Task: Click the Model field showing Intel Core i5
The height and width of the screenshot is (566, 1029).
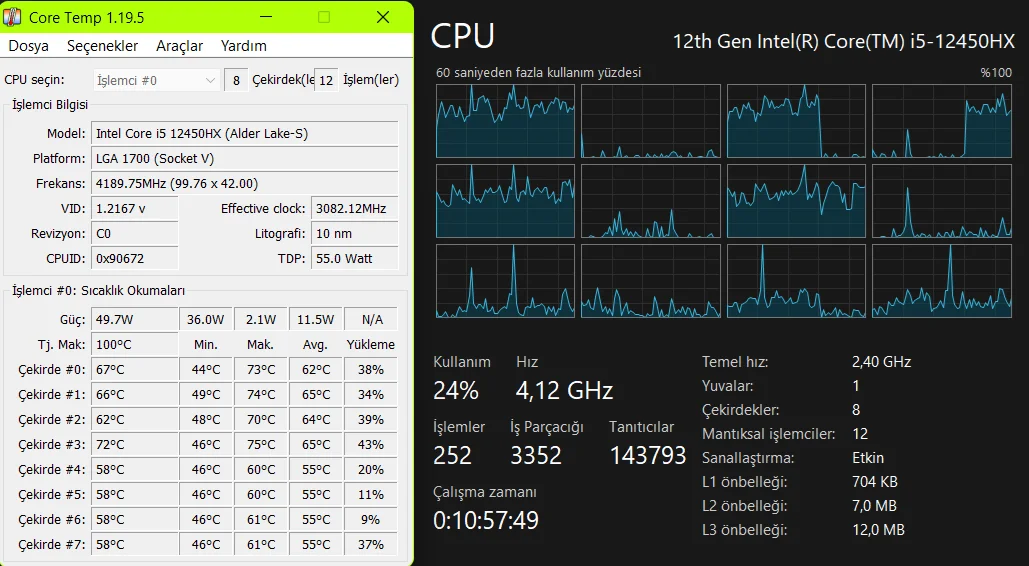Action: 245,134
